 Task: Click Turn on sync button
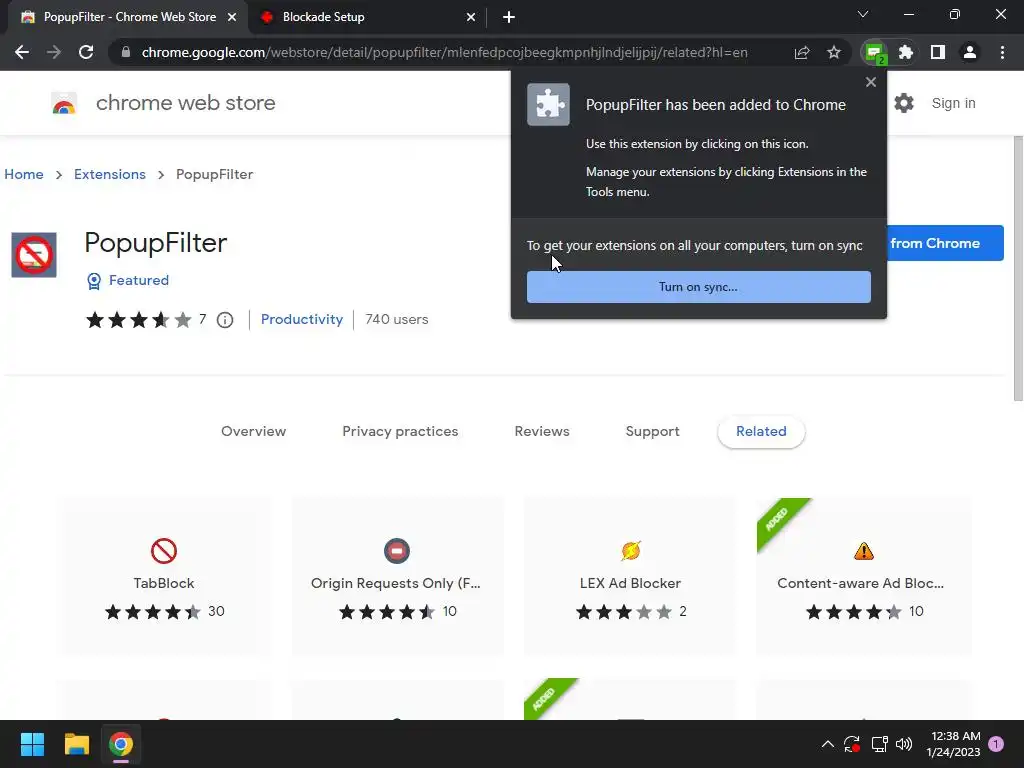[x=699, y=287]
